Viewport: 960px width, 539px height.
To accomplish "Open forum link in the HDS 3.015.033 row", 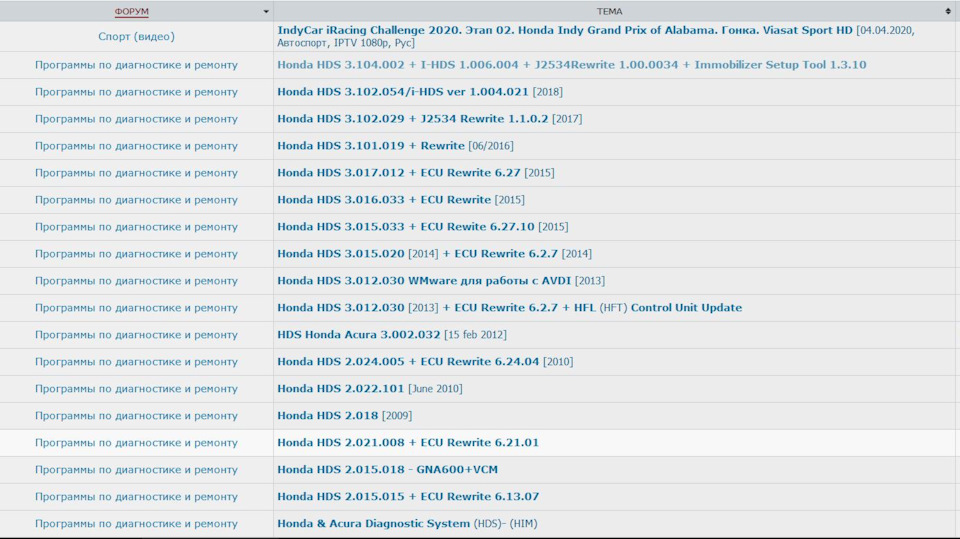I will [137, 226].
